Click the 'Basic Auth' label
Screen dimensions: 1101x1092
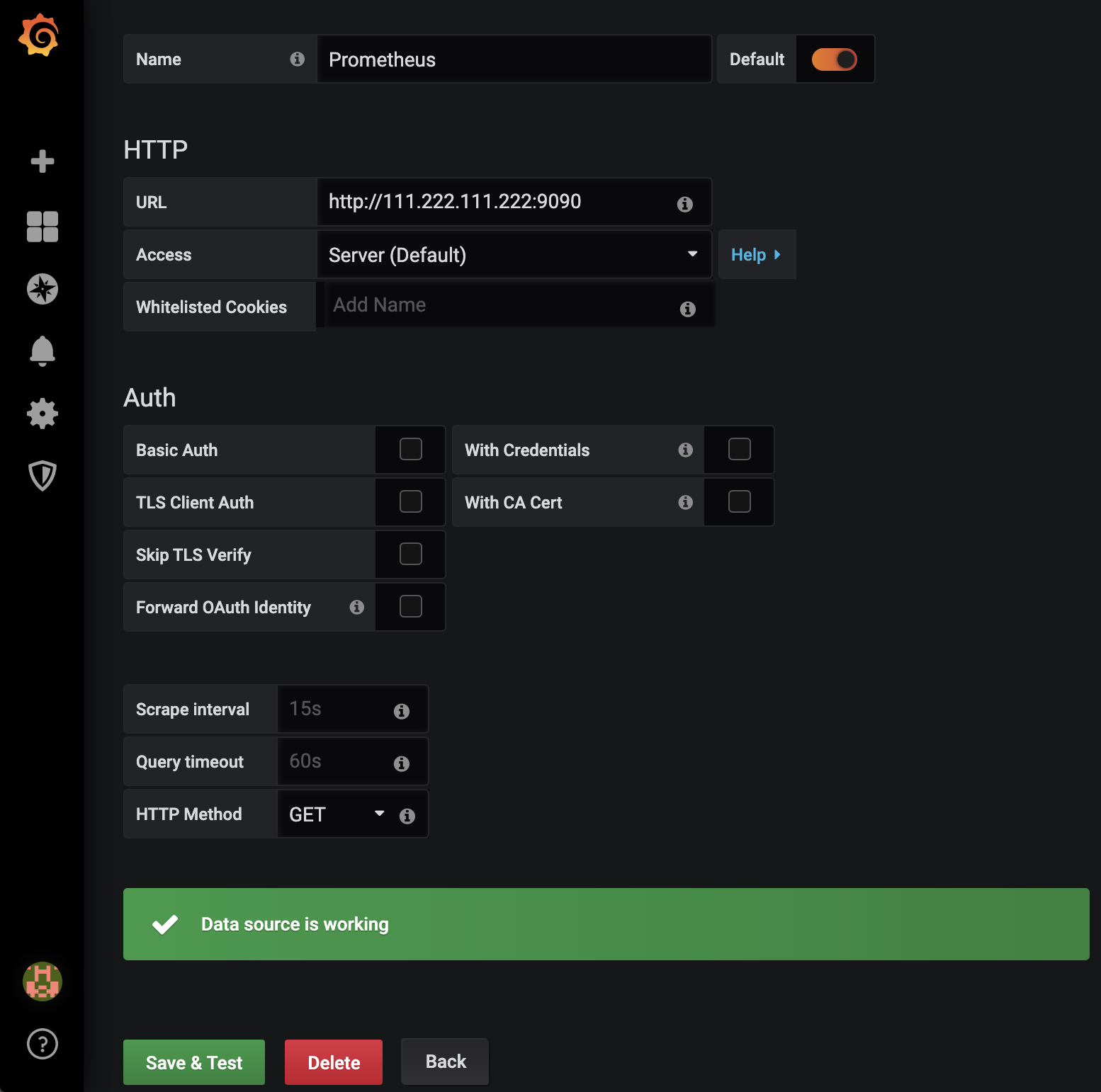point(176,450)
